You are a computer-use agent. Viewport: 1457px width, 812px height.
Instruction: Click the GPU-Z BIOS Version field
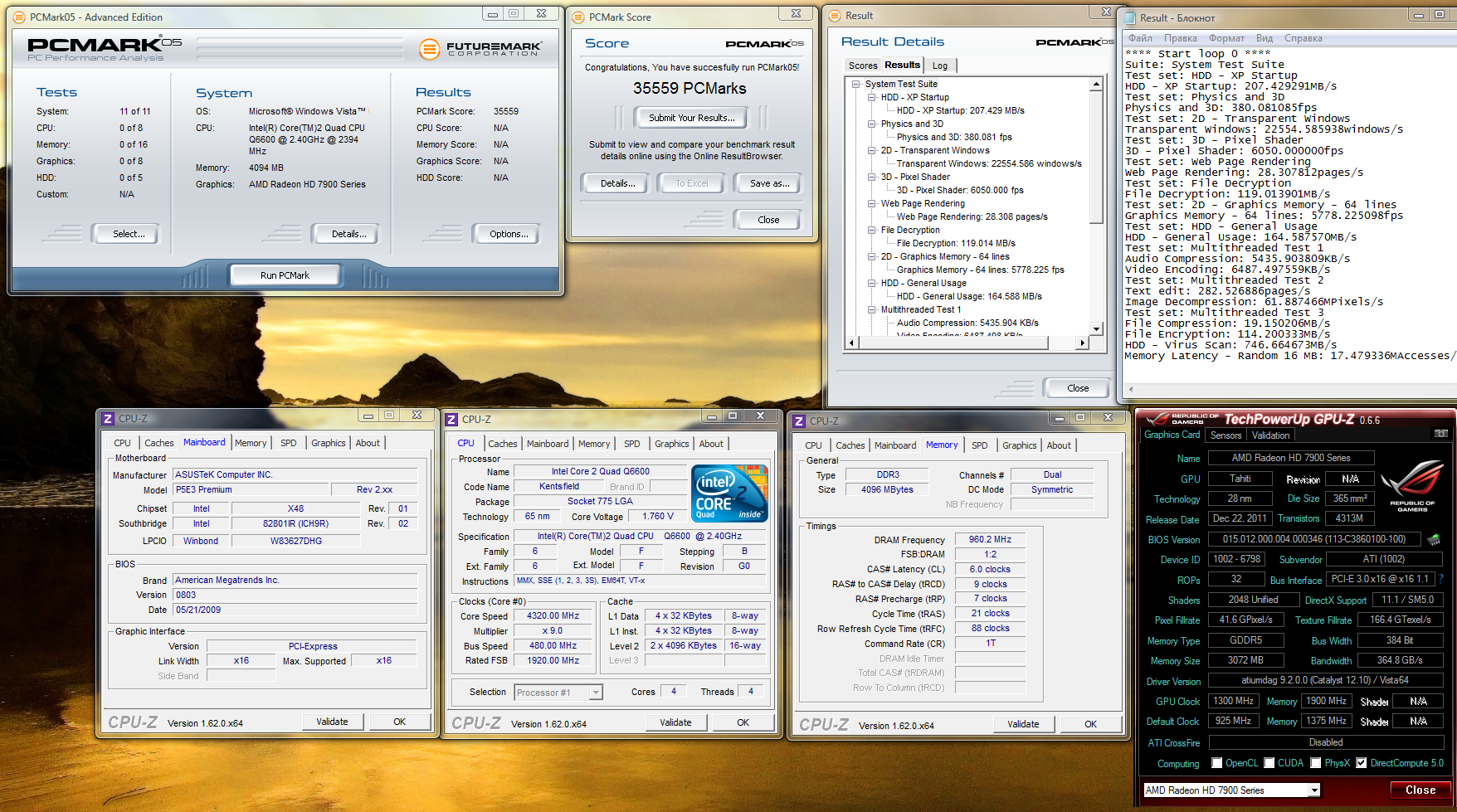coord(1314,540)
